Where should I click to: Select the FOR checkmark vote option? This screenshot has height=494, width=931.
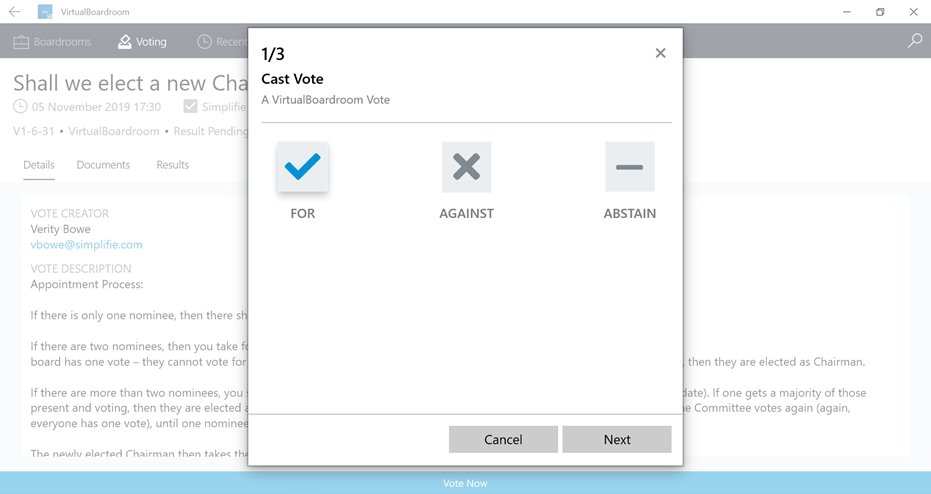coord(303,167)
